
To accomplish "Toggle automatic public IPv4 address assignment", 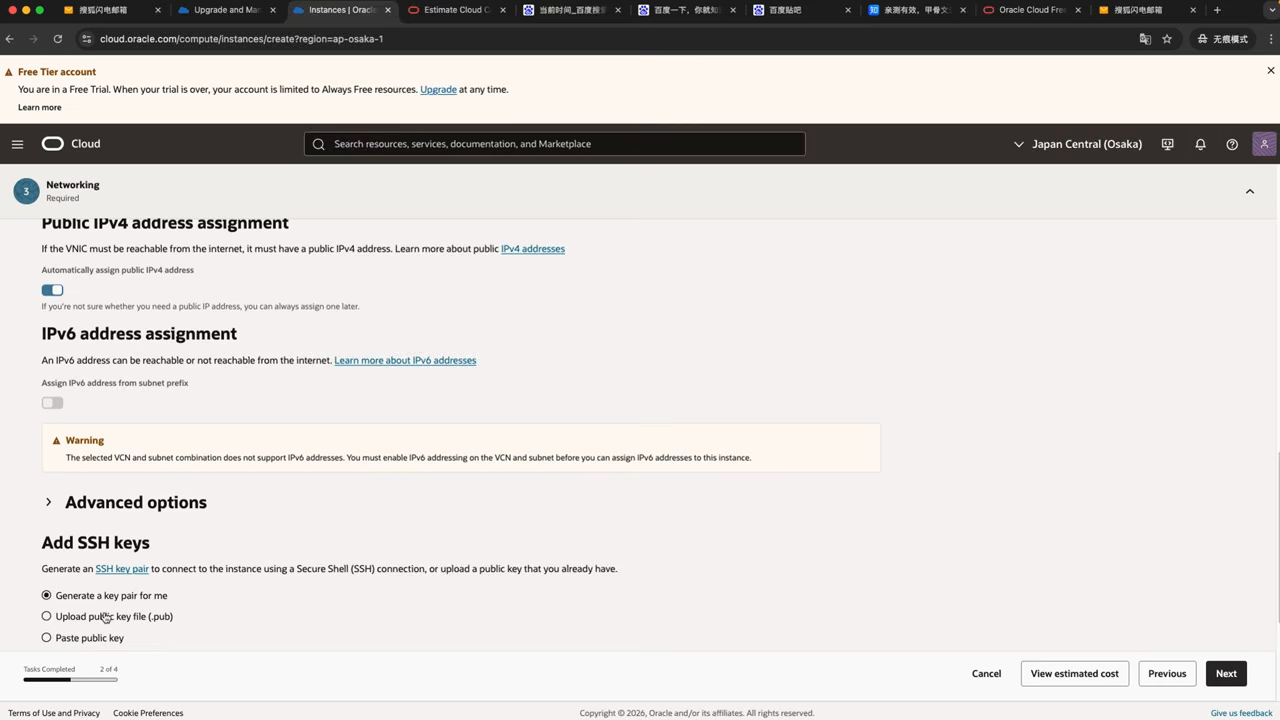I will pyautogui.click(x=52, y=290).
